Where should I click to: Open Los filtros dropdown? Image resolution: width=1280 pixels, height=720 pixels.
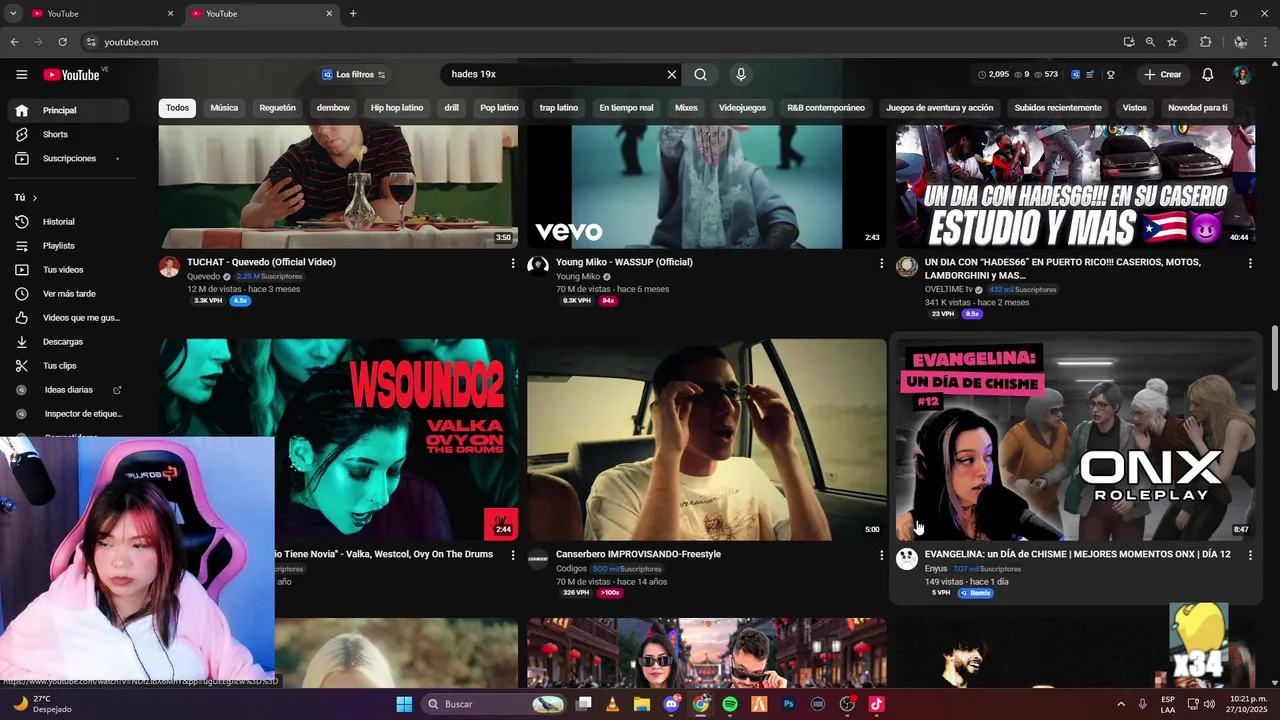coord(353,74)
